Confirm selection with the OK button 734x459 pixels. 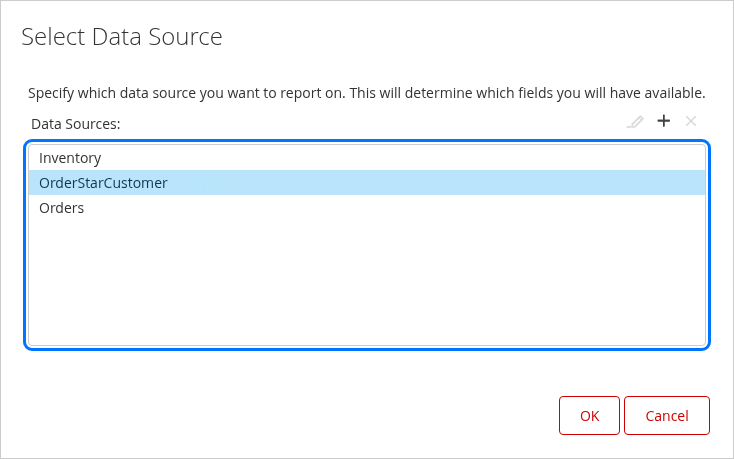coord(589,416)
